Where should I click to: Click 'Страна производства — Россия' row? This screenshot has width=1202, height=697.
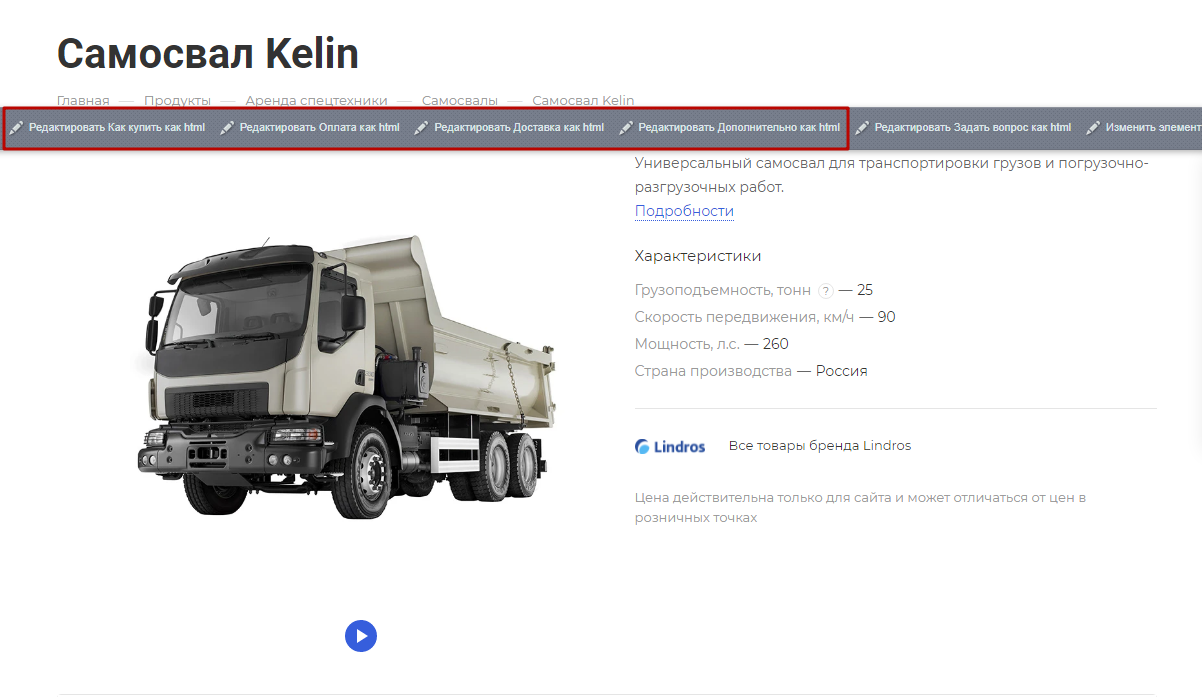[751, 371]
